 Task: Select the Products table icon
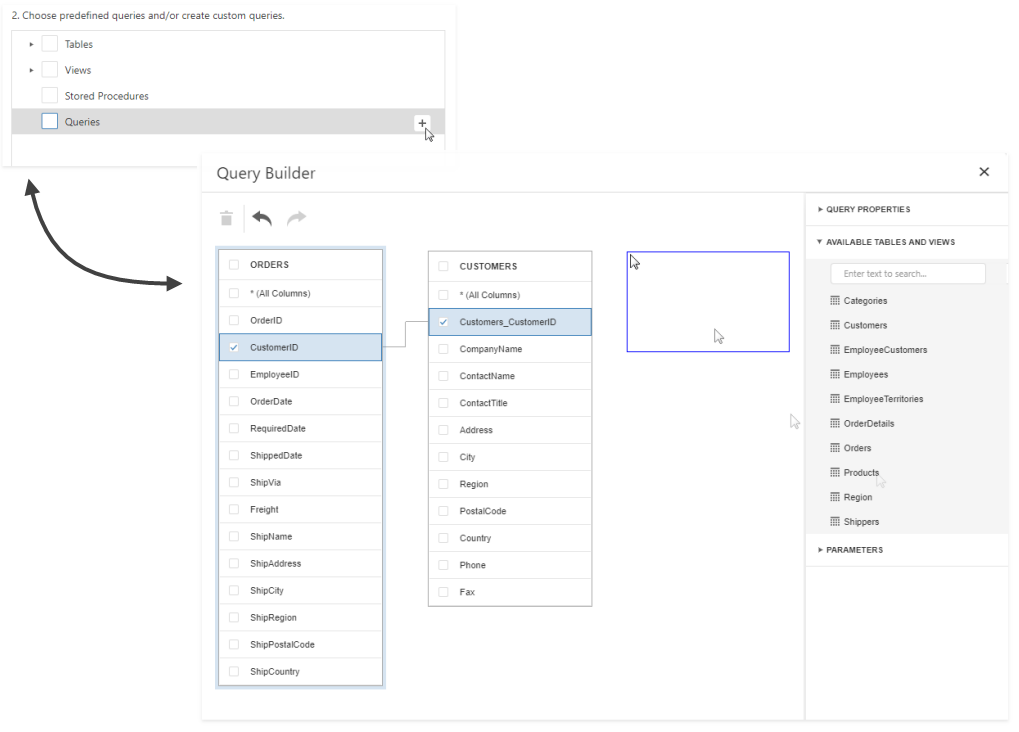[835, 472]
